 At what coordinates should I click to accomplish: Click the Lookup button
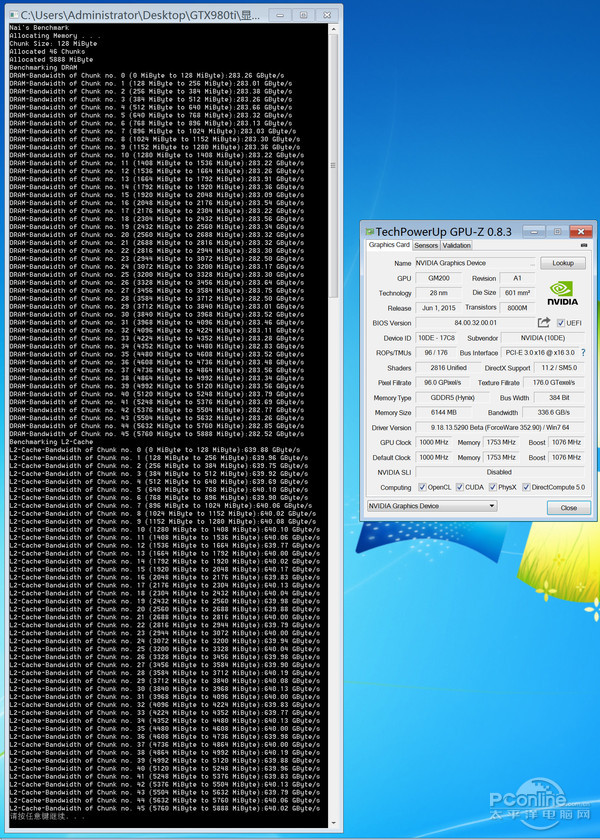click(x=562, y=263)
